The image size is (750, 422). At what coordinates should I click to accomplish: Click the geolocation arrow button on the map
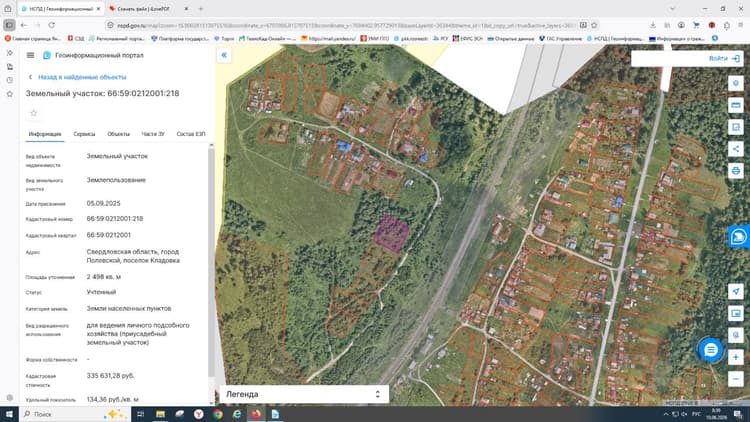coord(736,291)
